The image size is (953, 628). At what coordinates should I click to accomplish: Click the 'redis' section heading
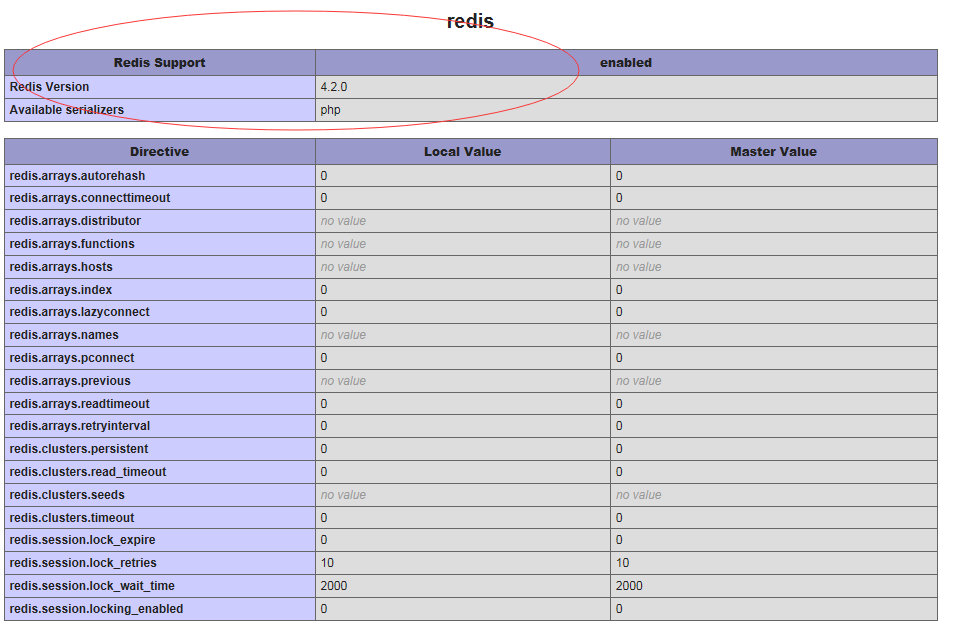tap(470, 21)
